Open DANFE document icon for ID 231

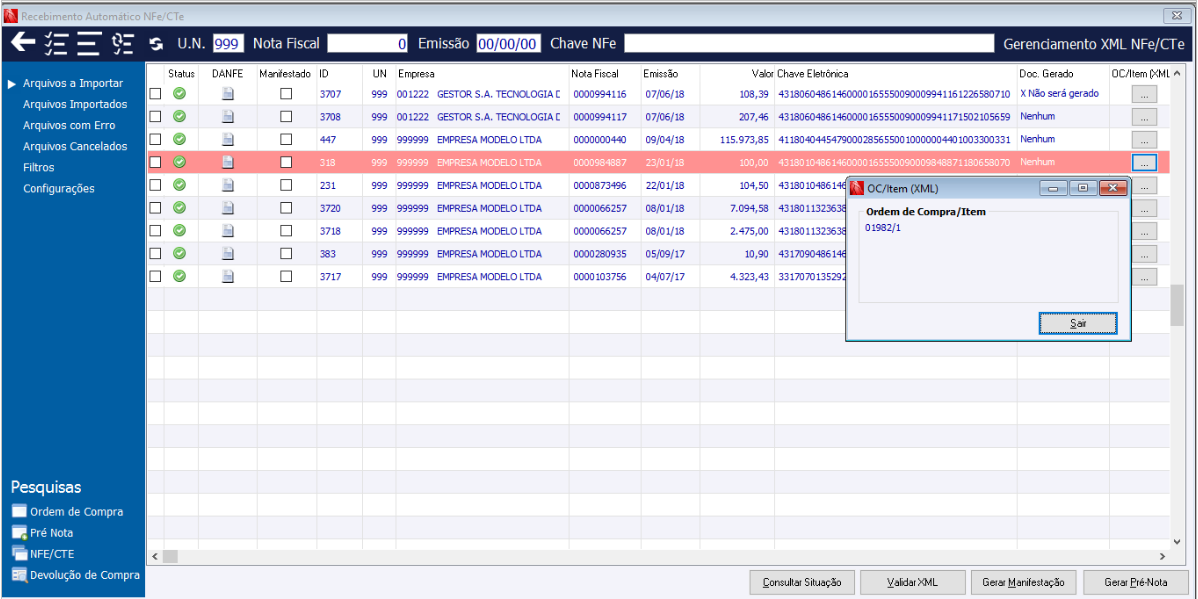228,185
